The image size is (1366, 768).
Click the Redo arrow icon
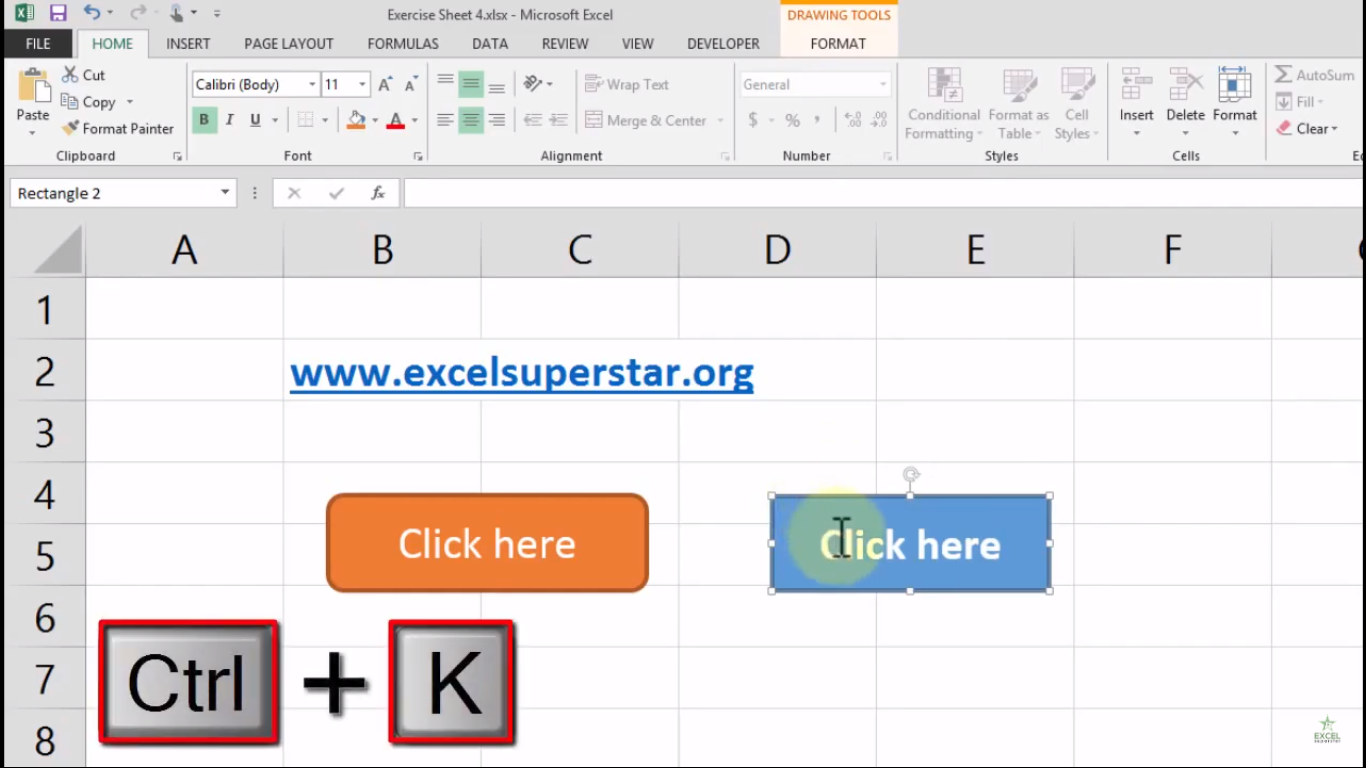[137, 14]
